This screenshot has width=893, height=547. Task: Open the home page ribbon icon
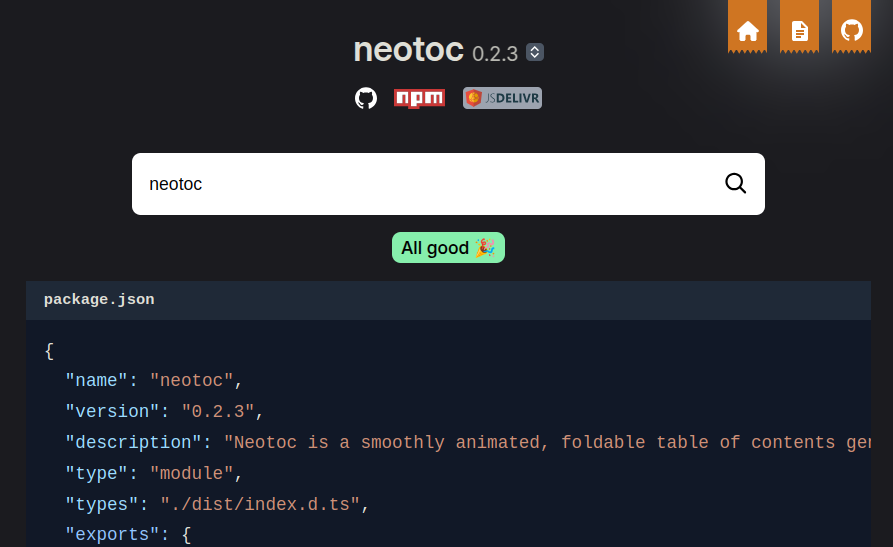click(747, 27)
